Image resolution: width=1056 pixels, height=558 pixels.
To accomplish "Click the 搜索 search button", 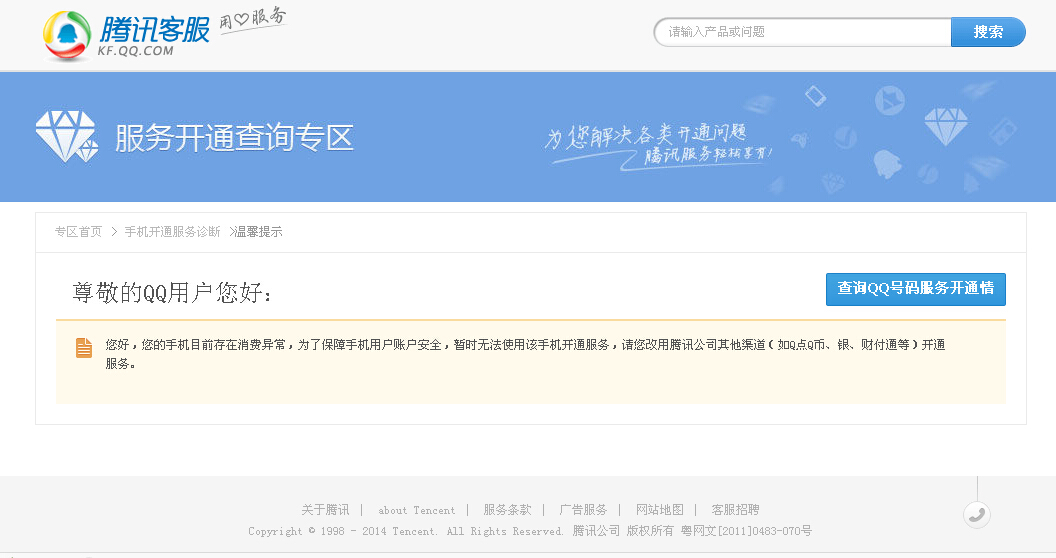I will (988, 32).
